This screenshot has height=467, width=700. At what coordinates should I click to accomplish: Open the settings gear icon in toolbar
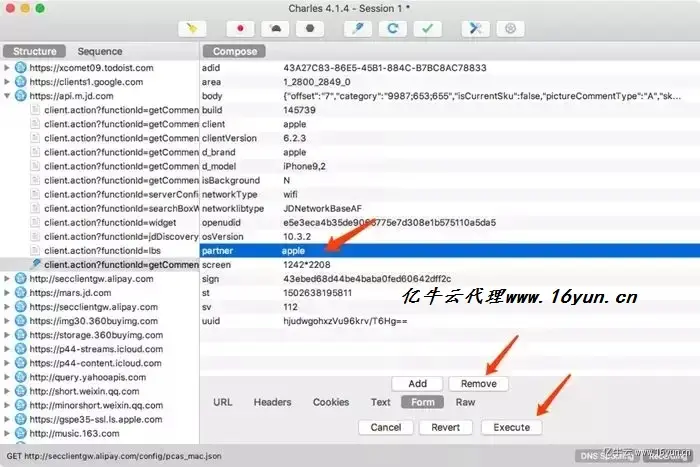510,29
